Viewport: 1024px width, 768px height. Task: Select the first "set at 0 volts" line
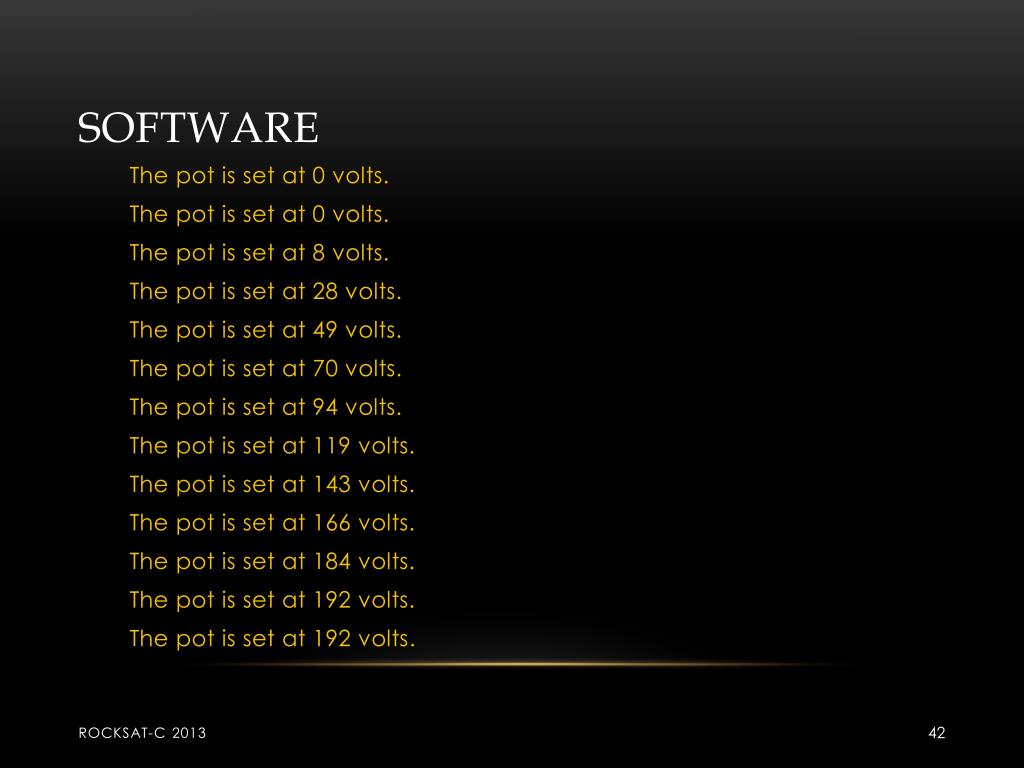pos(259,176)
